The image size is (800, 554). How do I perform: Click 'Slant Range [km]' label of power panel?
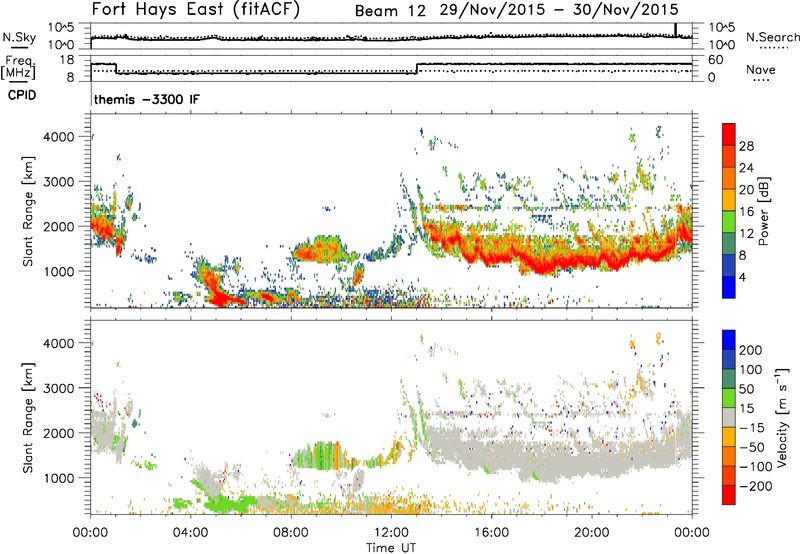pos(28,211)
